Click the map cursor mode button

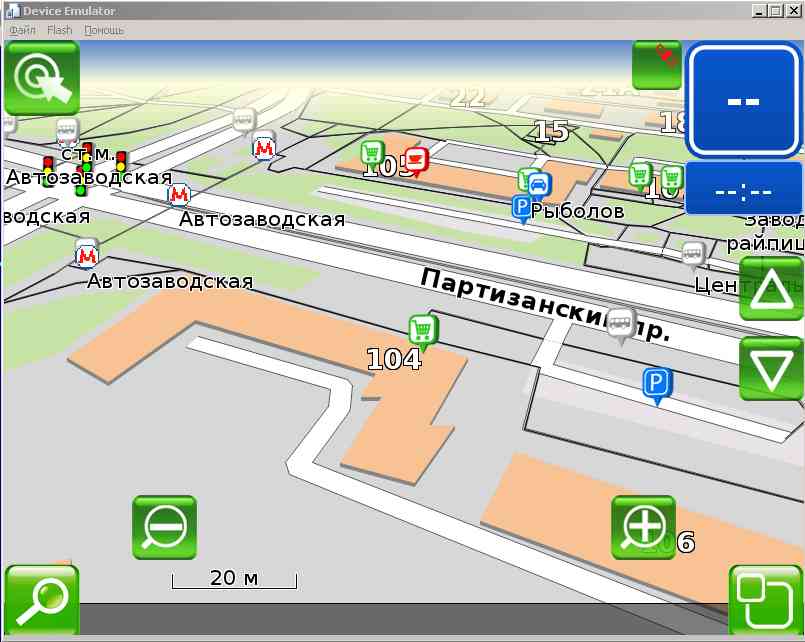coord(42,78)
